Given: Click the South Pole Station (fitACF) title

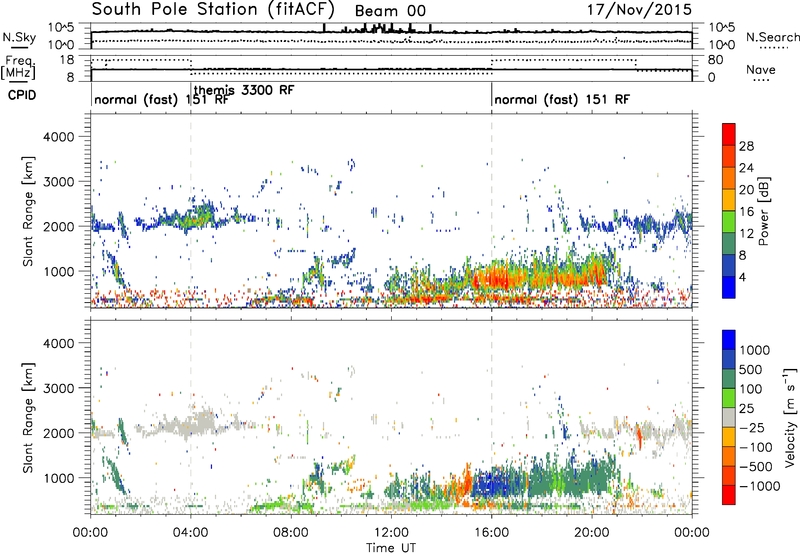Looking at the screenshot, I should coord(213,9).
